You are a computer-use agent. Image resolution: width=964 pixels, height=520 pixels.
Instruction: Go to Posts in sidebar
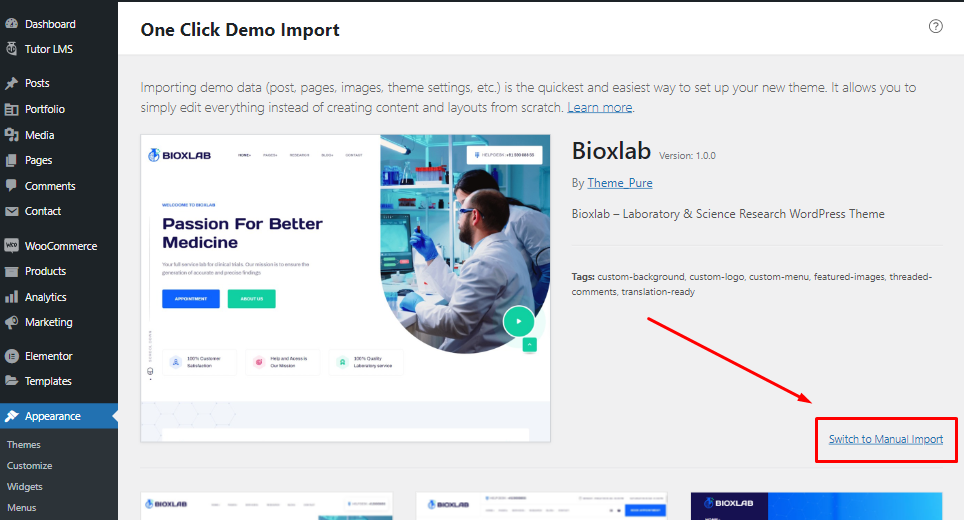pyautogui.click(x=37, y=83)
